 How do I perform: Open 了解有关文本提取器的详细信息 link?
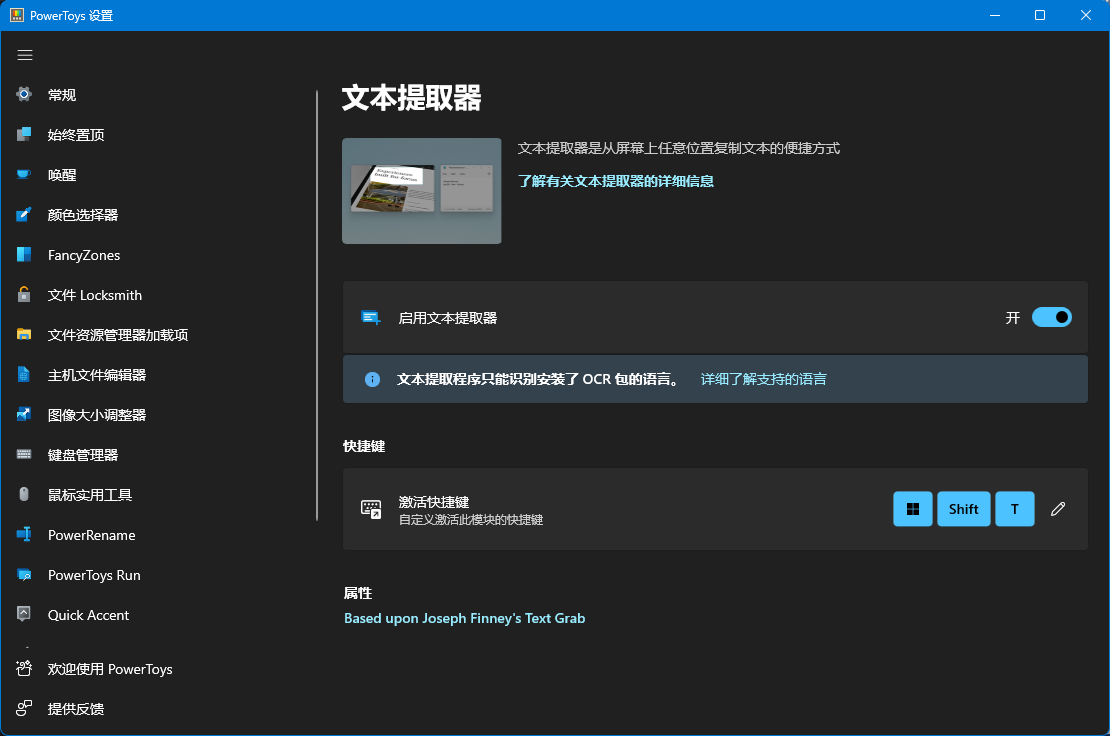pyautogui.click(x=616, y=181)
